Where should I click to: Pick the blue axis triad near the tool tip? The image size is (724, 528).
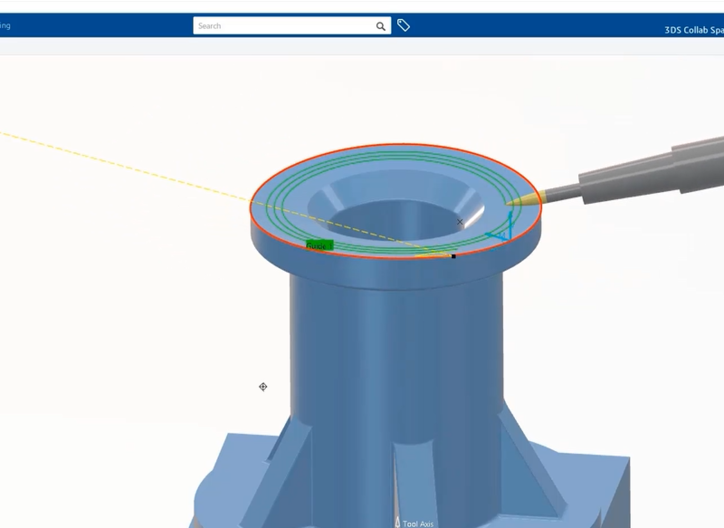503,231
